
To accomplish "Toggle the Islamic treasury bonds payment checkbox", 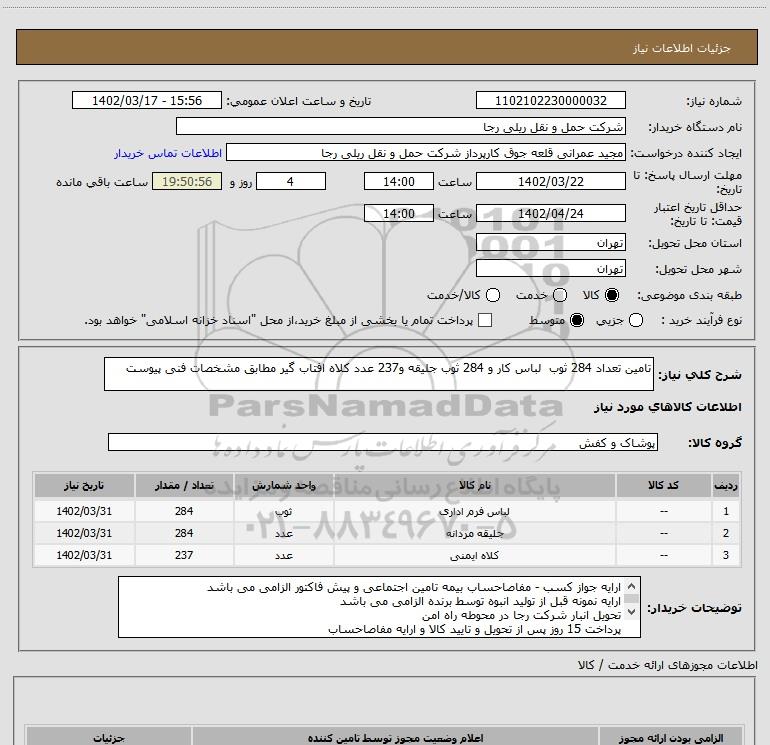I will [485, 320].
